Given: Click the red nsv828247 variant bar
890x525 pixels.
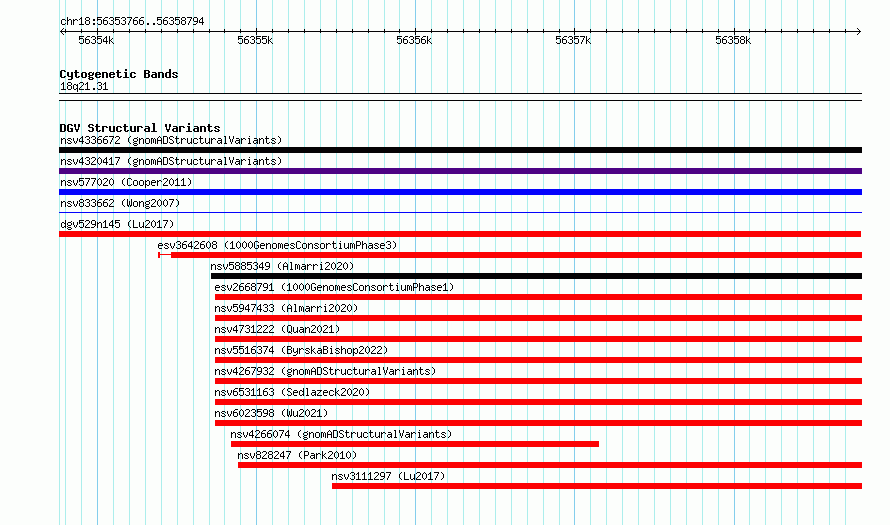Looking at the screenshot, I should coord(550,465).
